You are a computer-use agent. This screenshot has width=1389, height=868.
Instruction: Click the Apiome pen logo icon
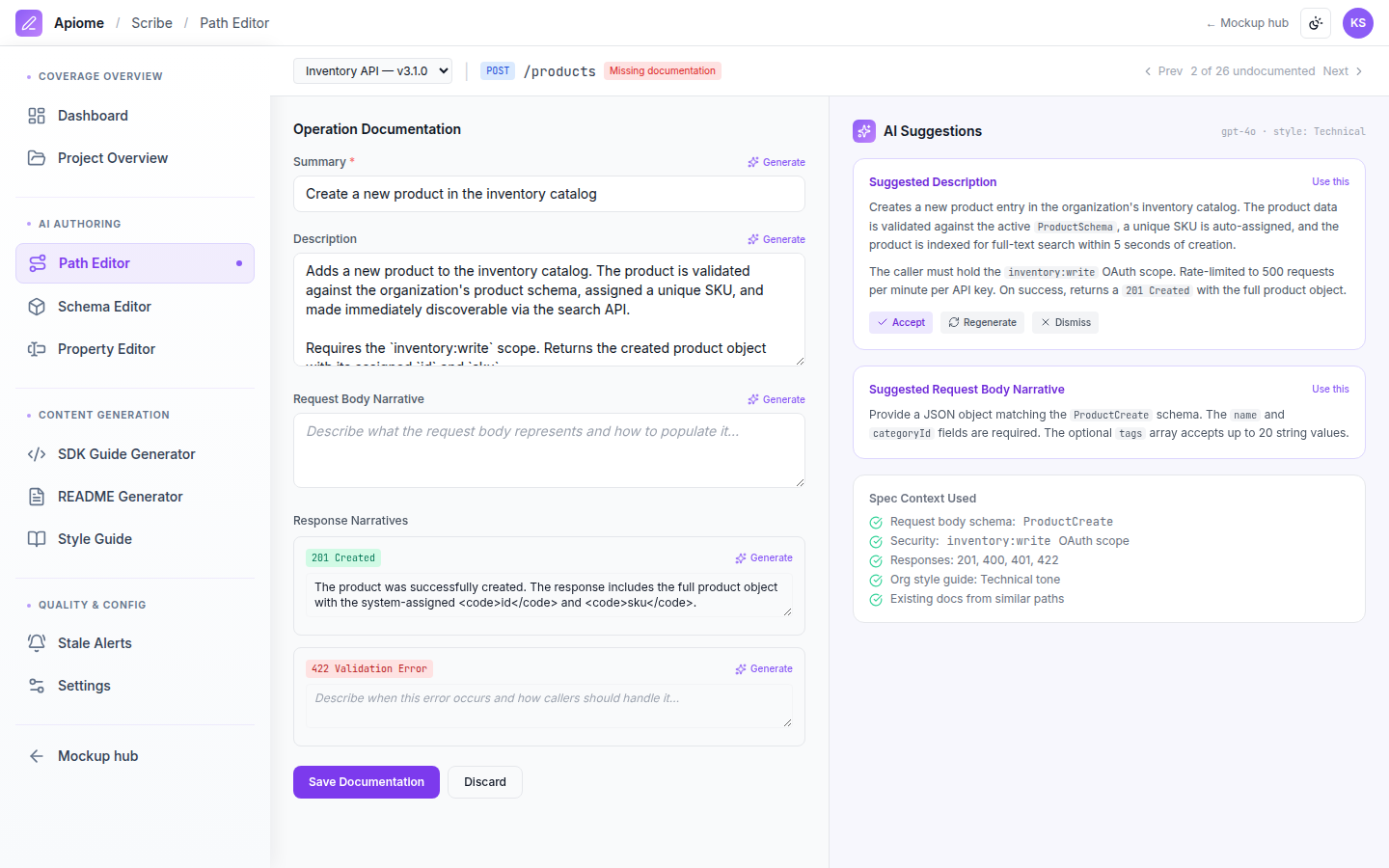click(29, 23)
